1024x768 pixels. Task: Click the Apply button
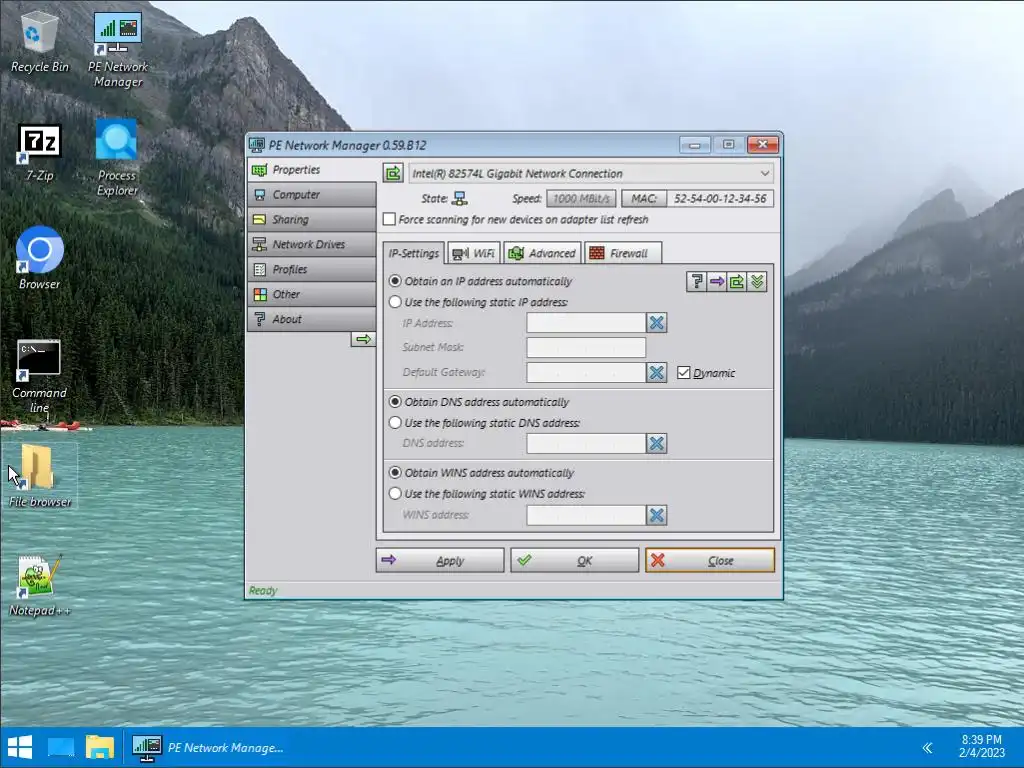click(x=440, y=560)
